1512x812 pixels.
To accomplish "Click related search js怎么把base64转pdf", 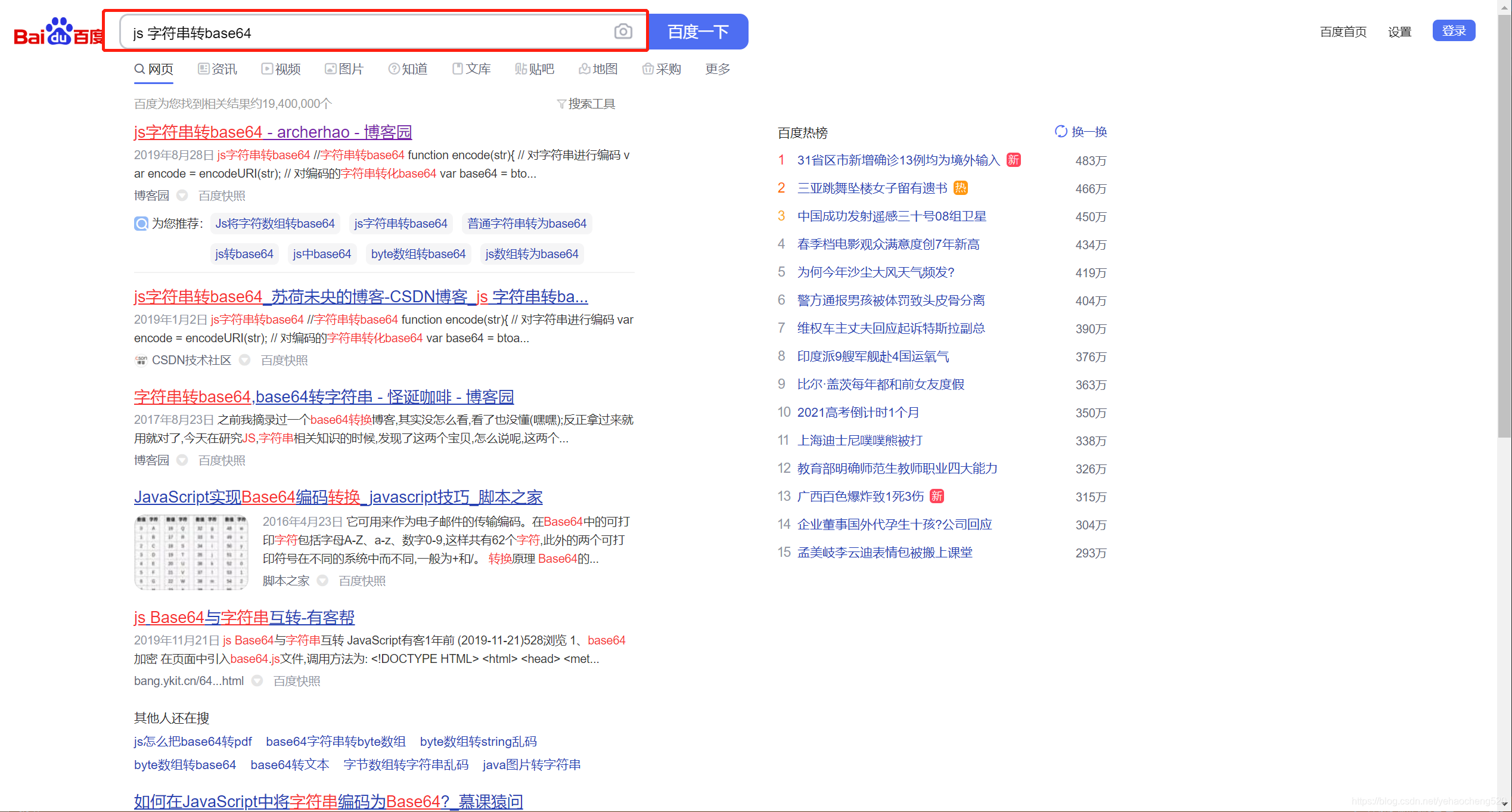I will tap(193, 741).
